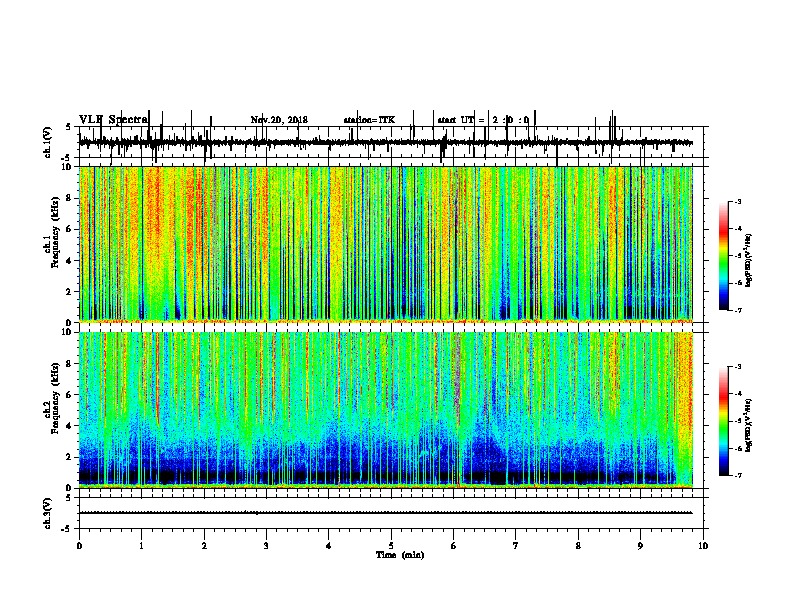
Task: Click the ch.1 spectrogram colorbar
Action: point(724,256)
